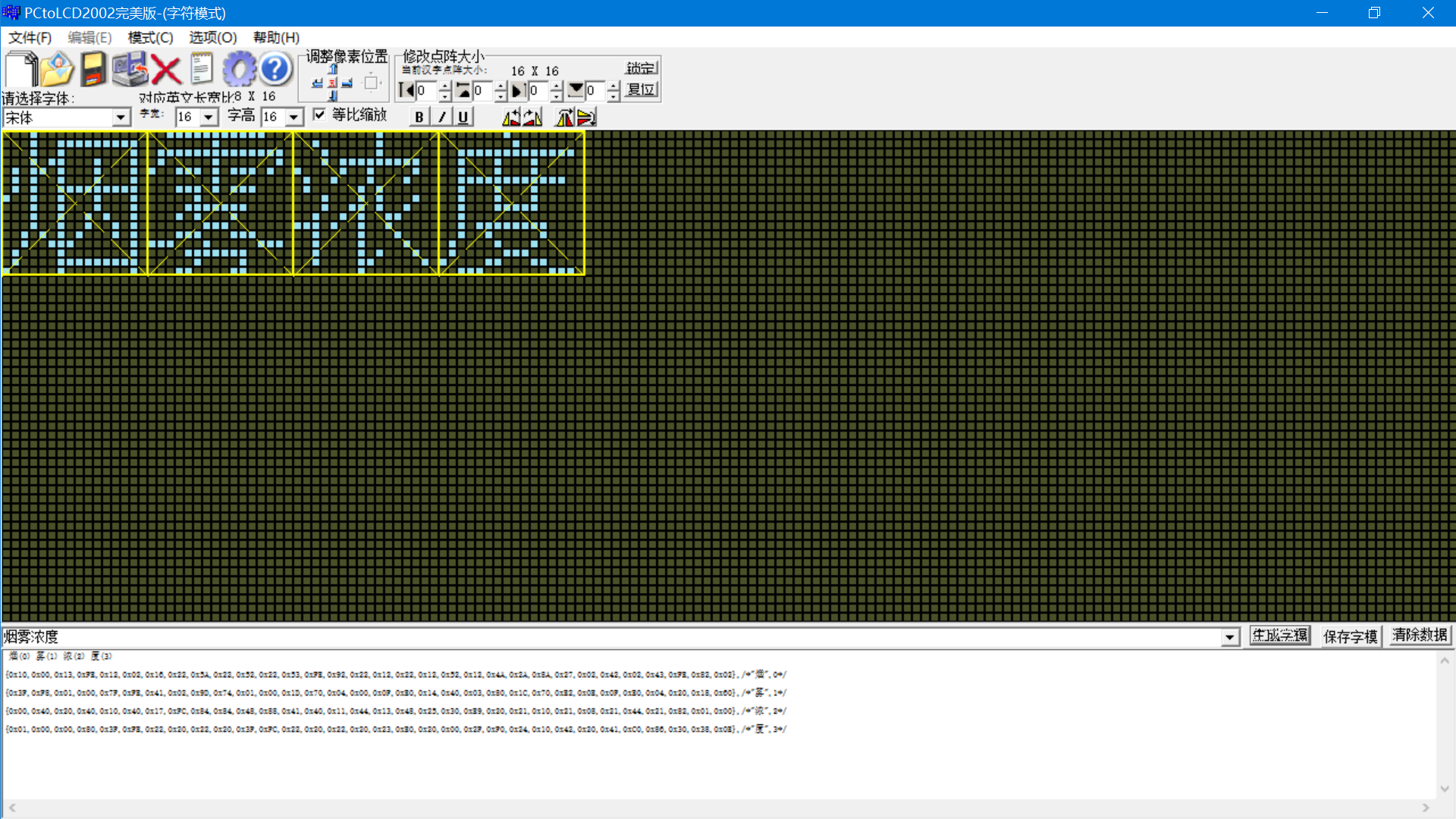Screen dimensions: 1456x819
Task: Click the move pixels up arrow
Action: pos(332,69)
